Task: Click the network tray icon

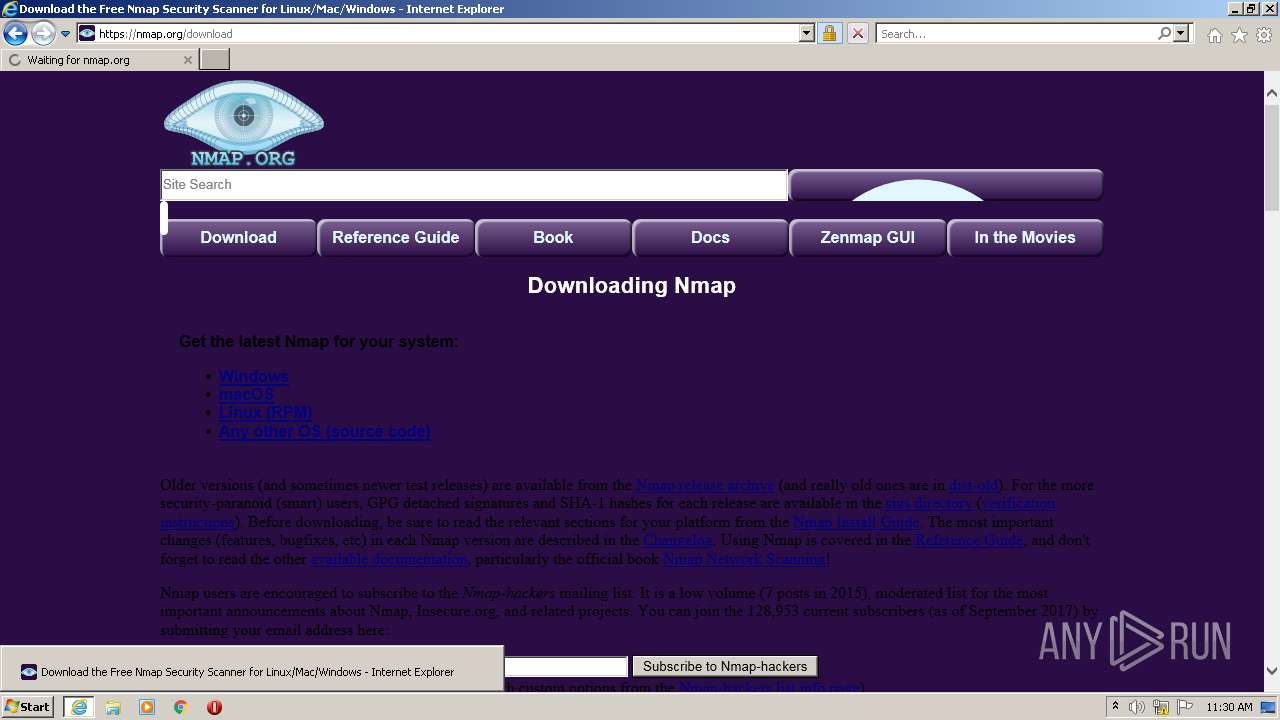Action: click(x=1161, y=707)
